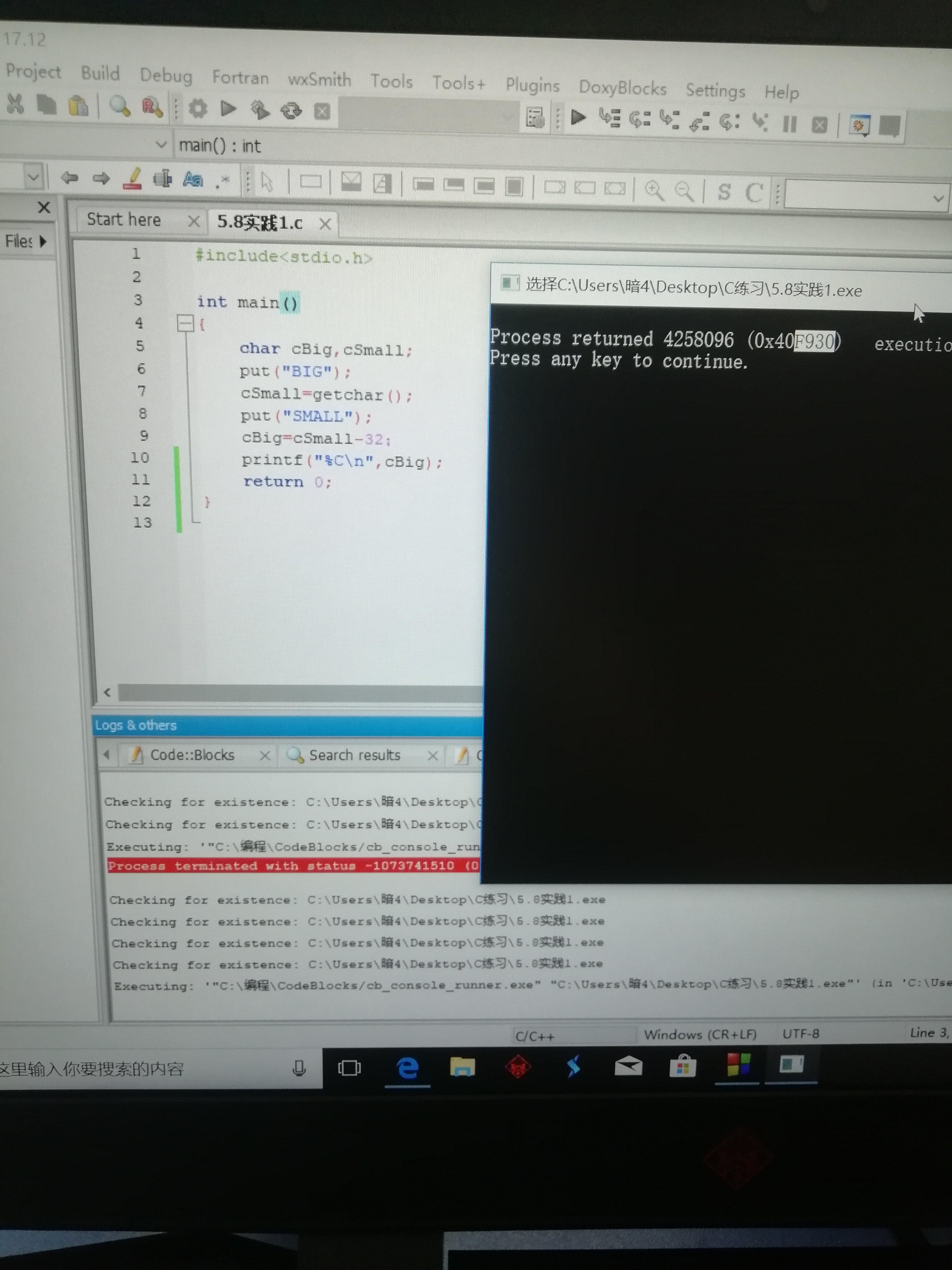Expand the Files panel arrow
This screenshot has height=1270, width=952.
[x=43, y=242]
